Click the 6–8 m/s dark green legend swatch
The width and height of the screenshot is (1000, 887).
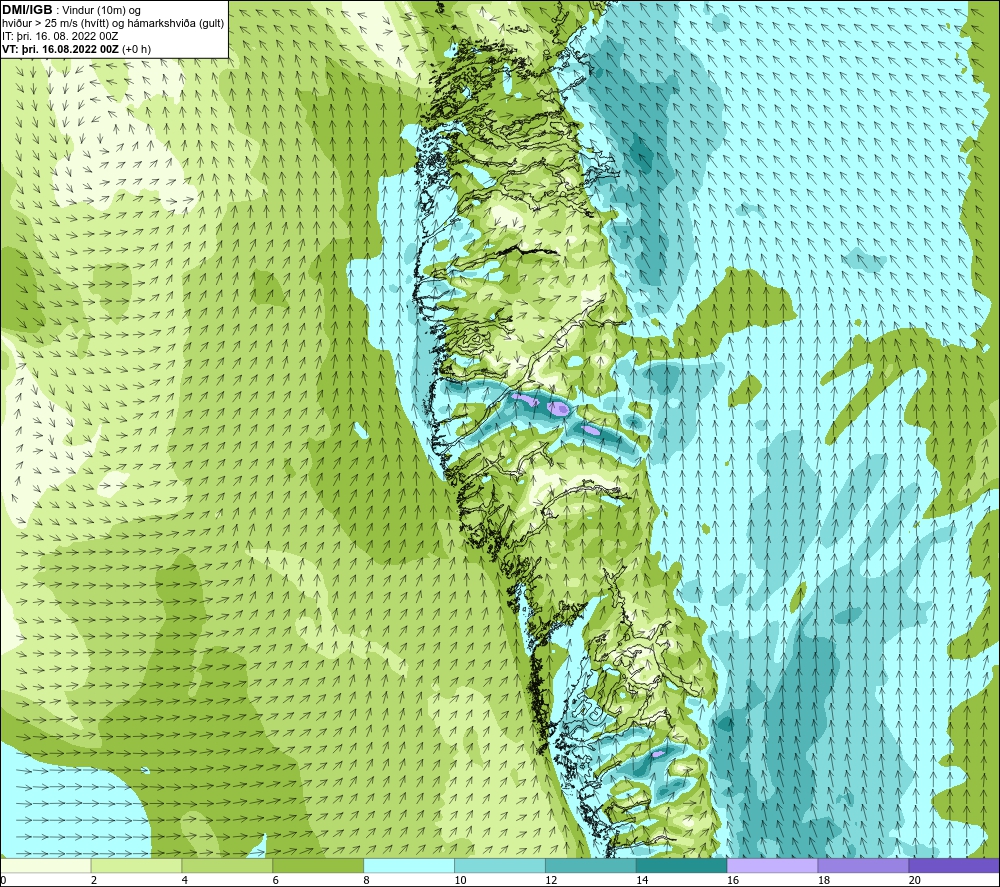(x=318, y=865)
